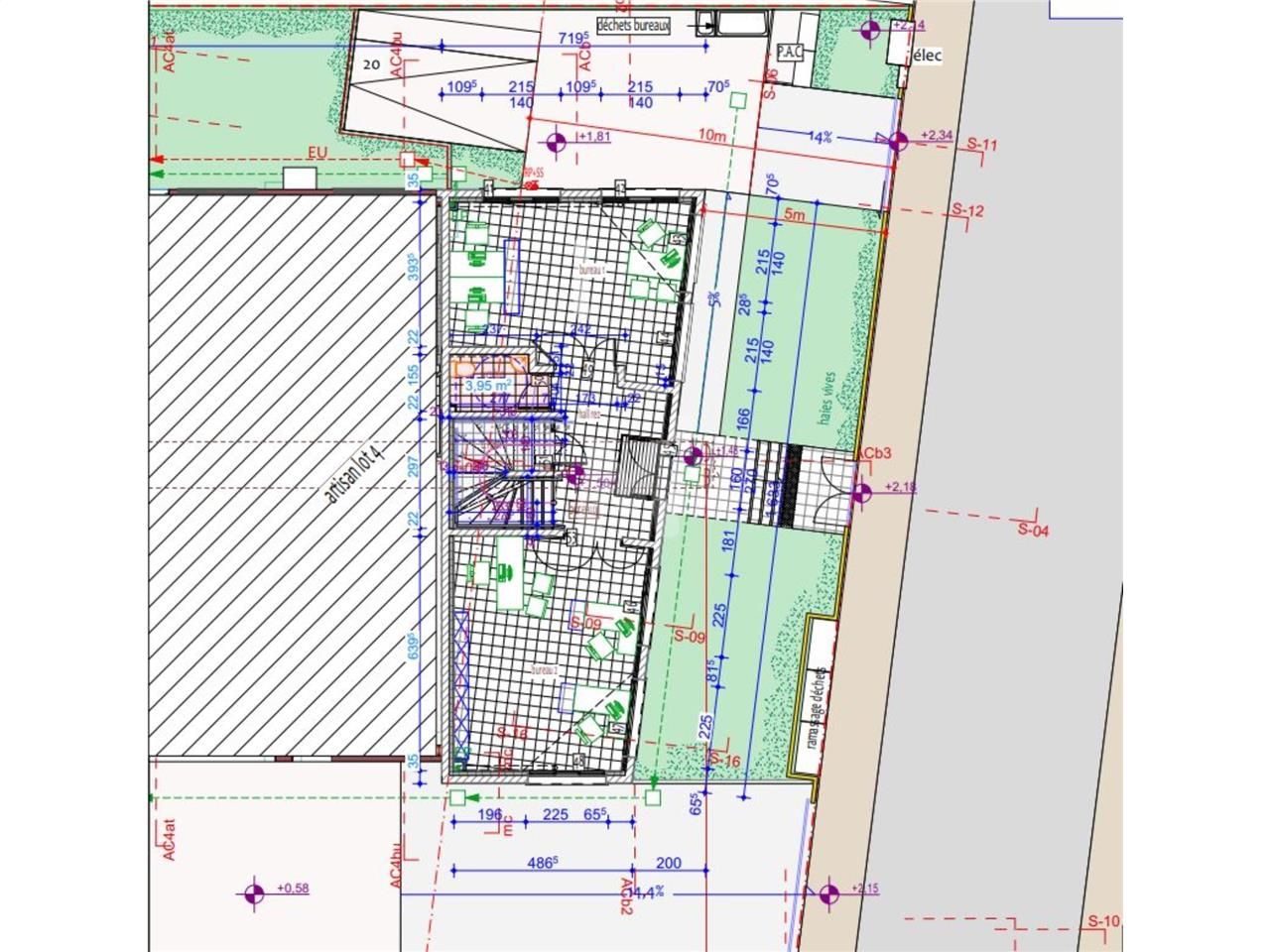Screen dimensions: 1270x952
Task: Toggle the green square above the 10m line
Action: tap(738, 100)
